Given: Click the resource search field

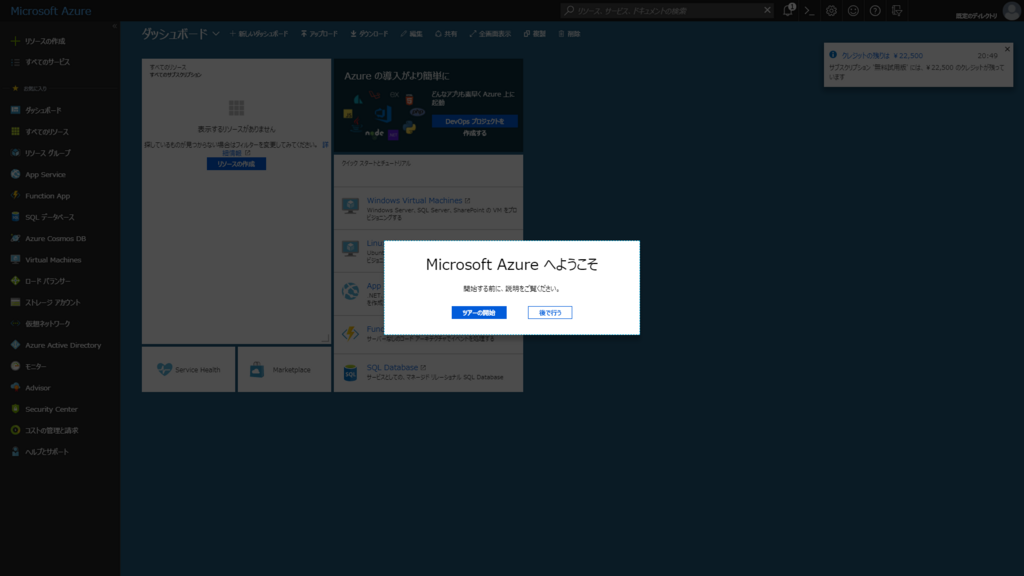Looking at the screenshot, I should pos(667,10).
